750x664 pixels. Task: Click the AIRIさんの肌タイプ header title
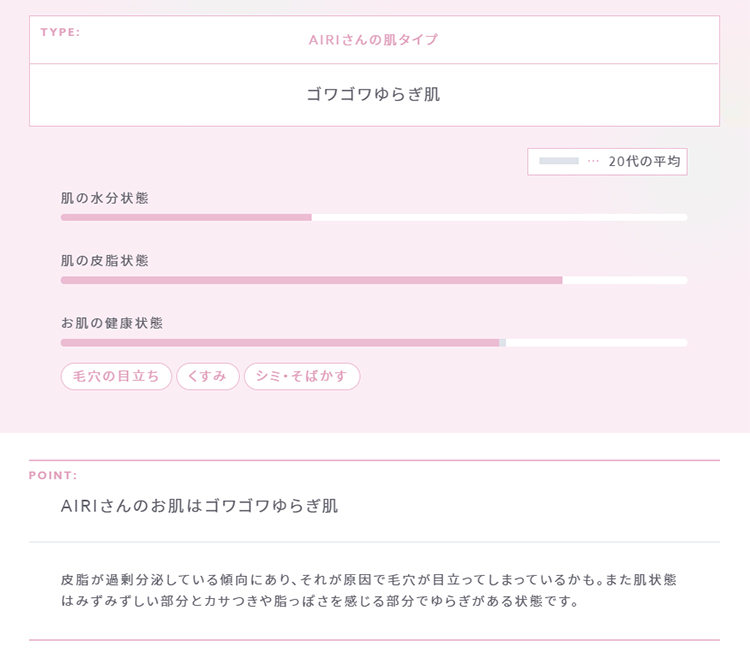(x=373, y=40)
